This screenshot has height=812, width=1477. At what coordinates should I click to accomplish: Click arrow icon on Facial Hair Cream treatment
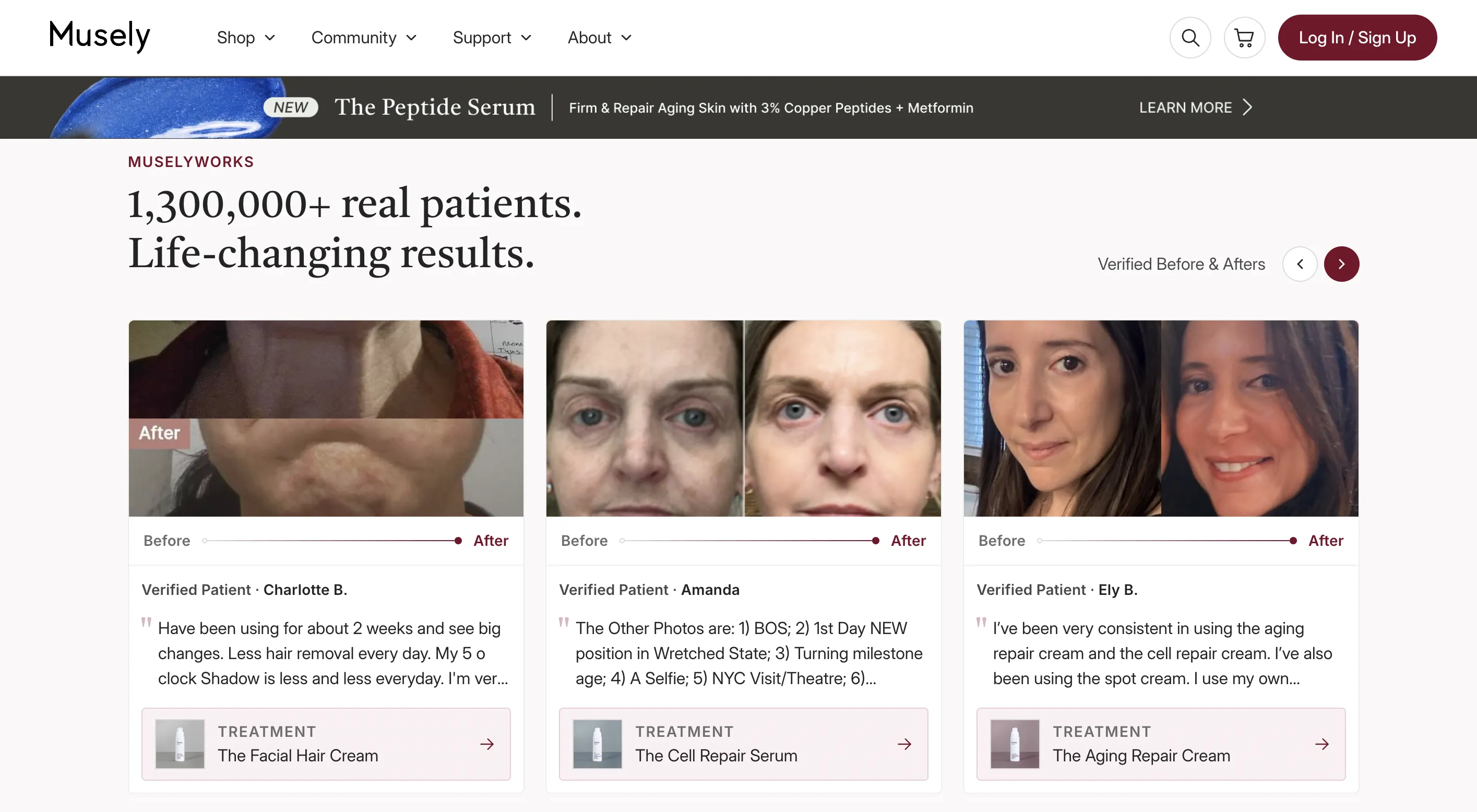click(487, 744)
